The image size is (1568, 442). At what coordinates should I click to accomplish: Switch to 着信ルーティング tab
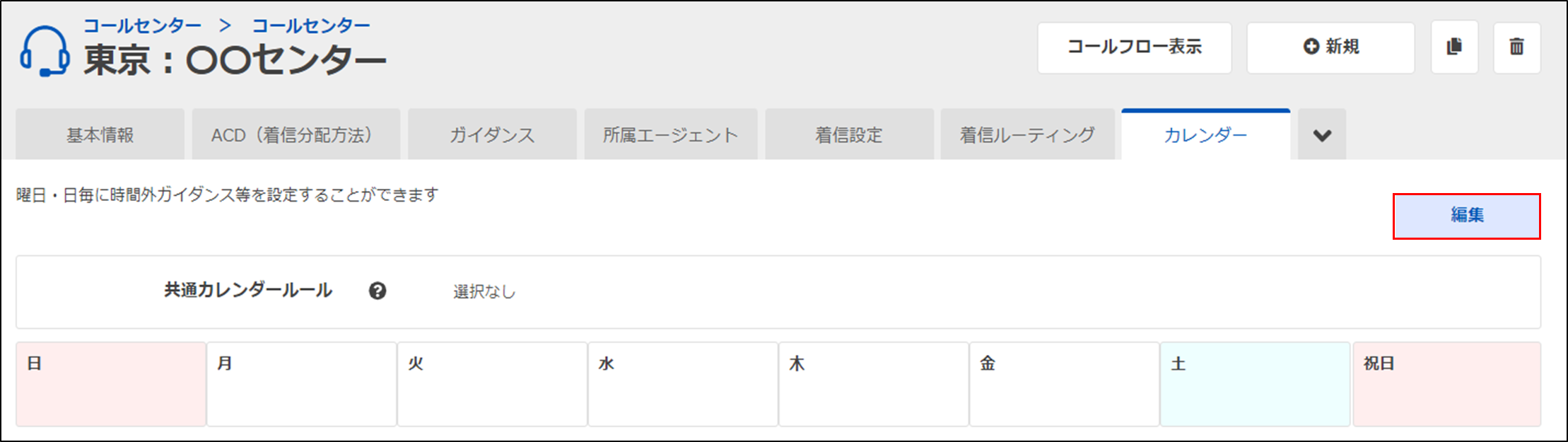pyautogui.click(x=1027, y=134)
